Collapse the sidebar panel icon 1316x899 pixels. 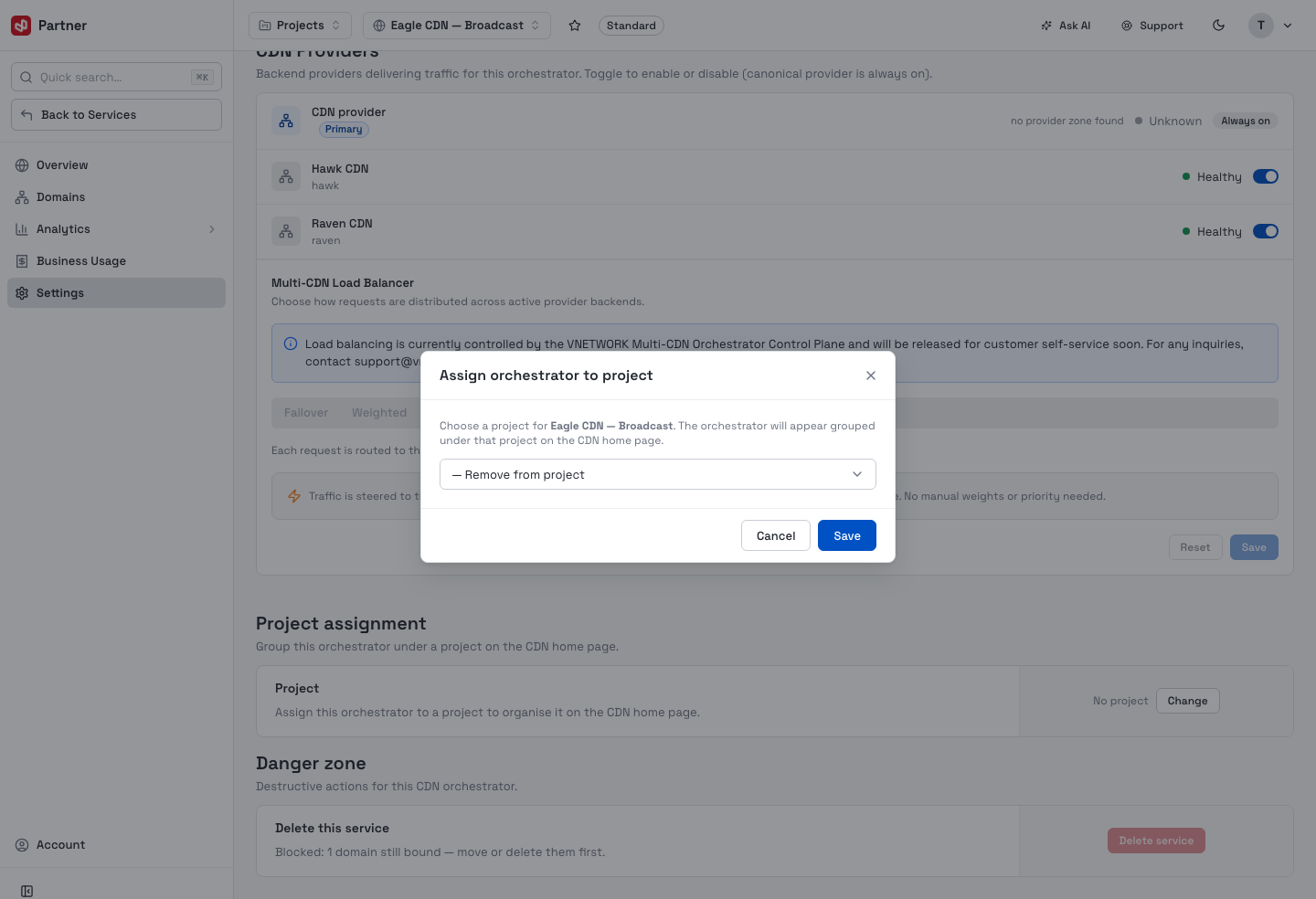(27, 892)
